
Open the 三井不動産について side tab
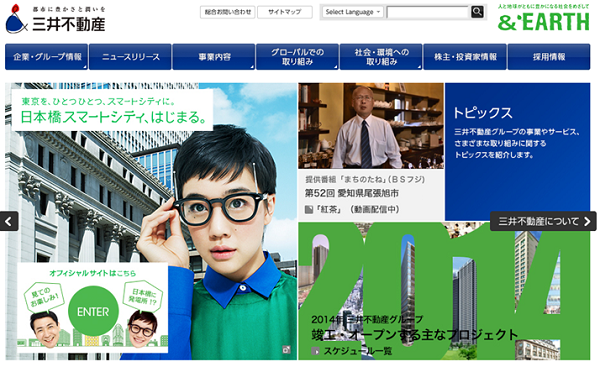543,221
